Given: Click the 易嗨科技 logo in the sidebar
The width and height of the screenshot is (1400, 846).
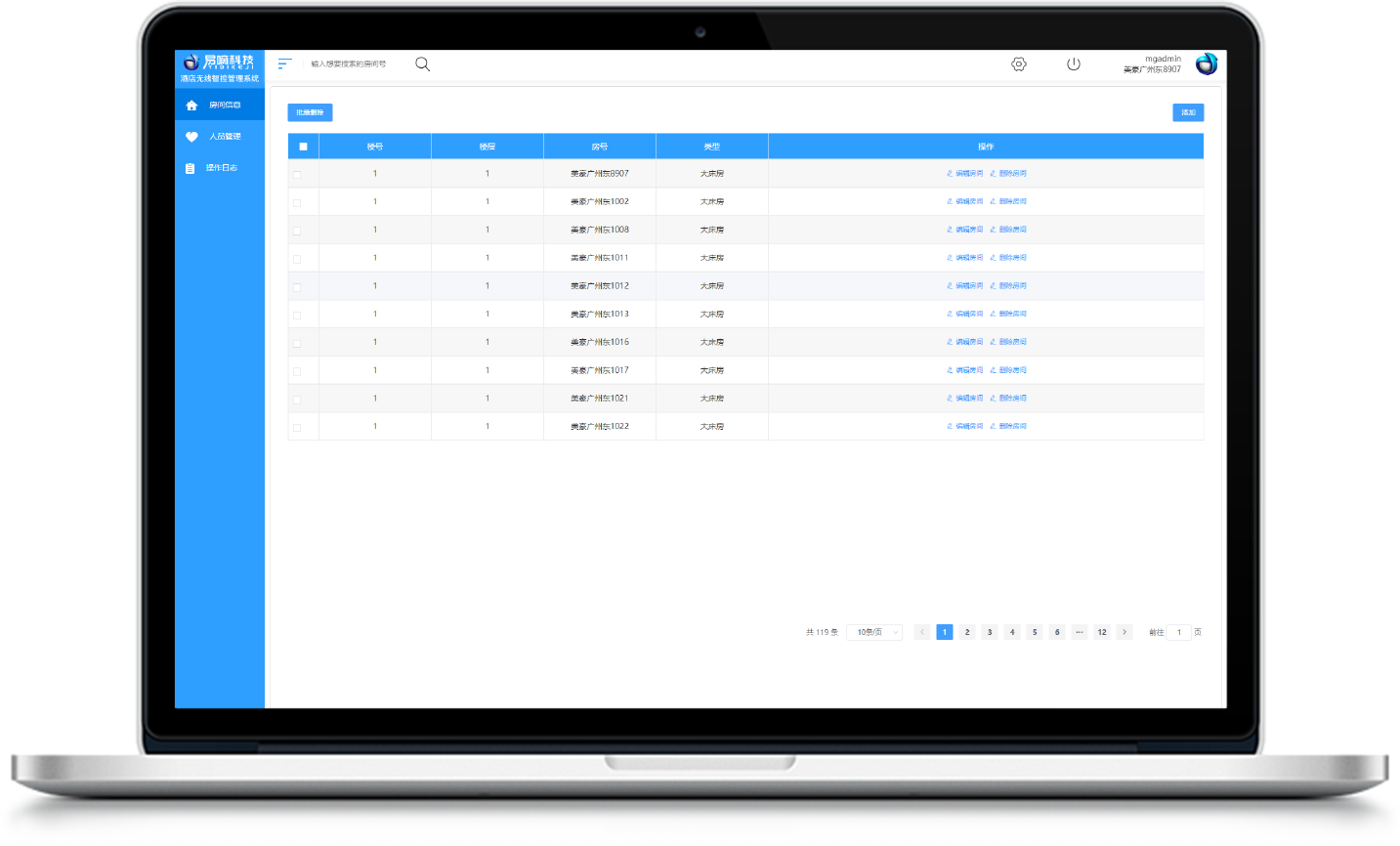Looking at the screenshot, I should pyautogui.click(x=219, y=63).
